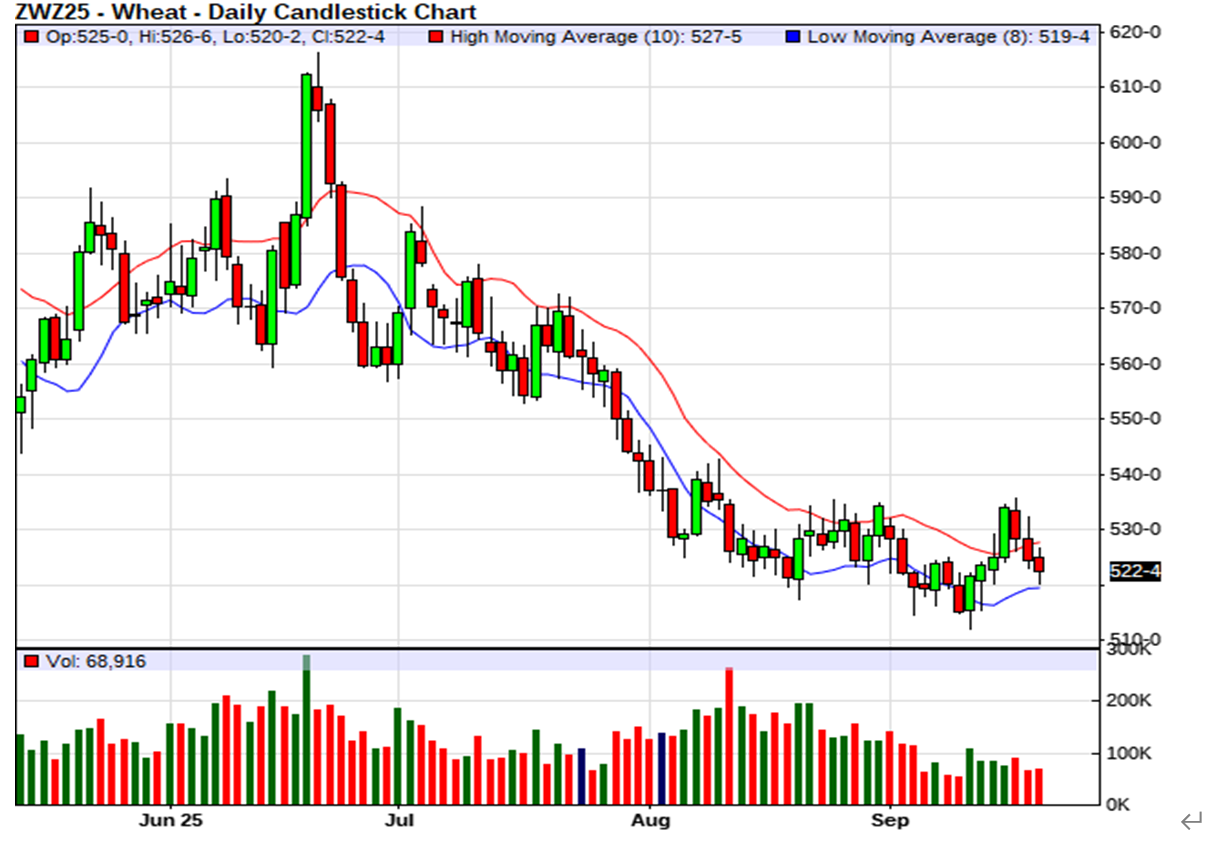
Task: Select the black 522-4 current price tag
Action: [1136, 571]
